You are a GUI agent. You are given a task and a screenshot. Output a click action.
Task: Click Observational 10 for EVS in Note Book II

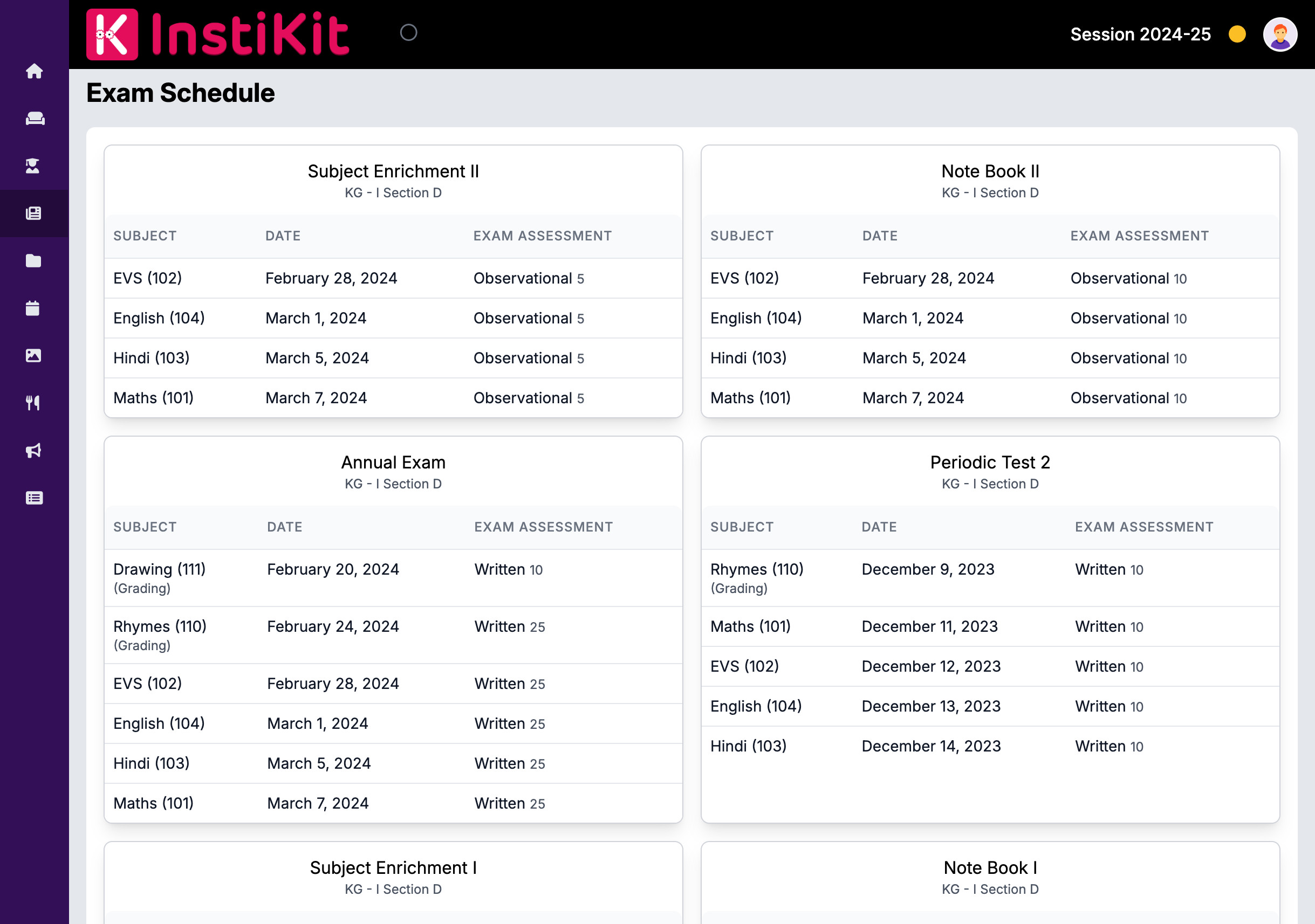pos(1128,278)
